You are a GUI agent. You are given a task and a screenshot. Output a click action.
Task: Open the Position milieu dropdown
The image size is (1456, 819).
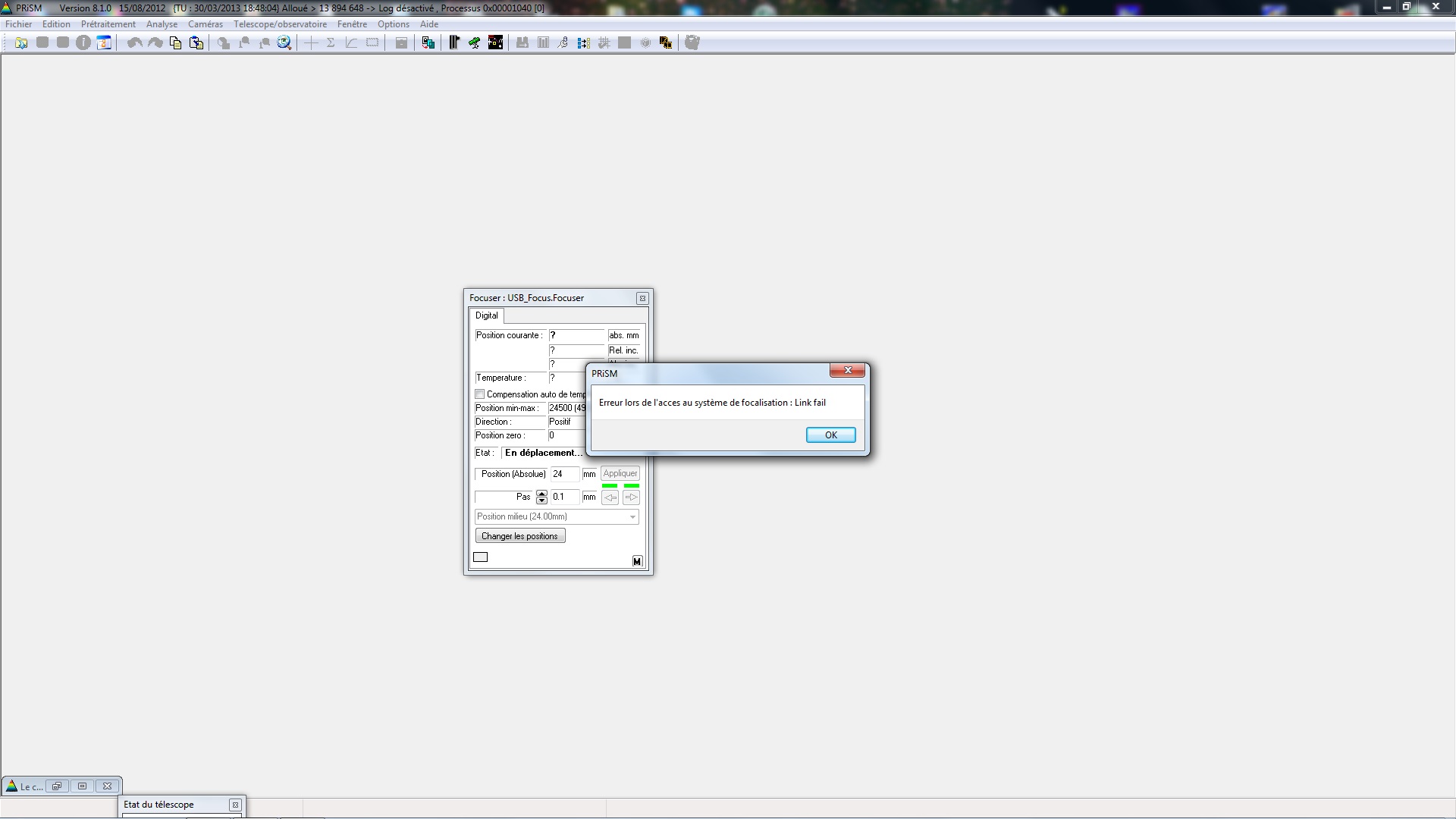[x=632, y=517]
